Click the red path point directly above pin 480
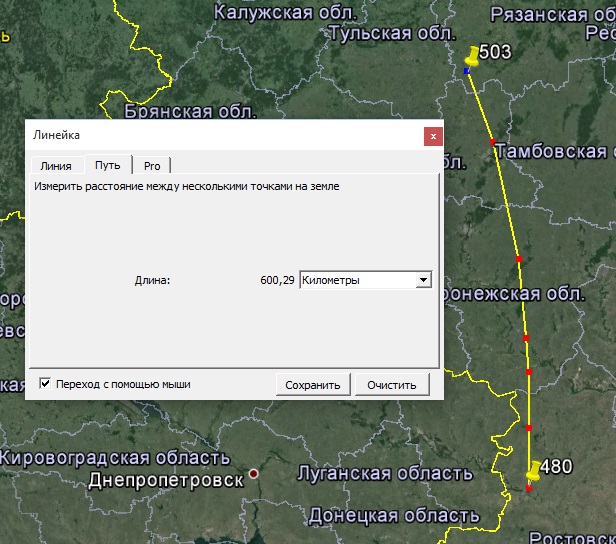The height and width of the screenshot is (544, 616). (x=528, y=427)
